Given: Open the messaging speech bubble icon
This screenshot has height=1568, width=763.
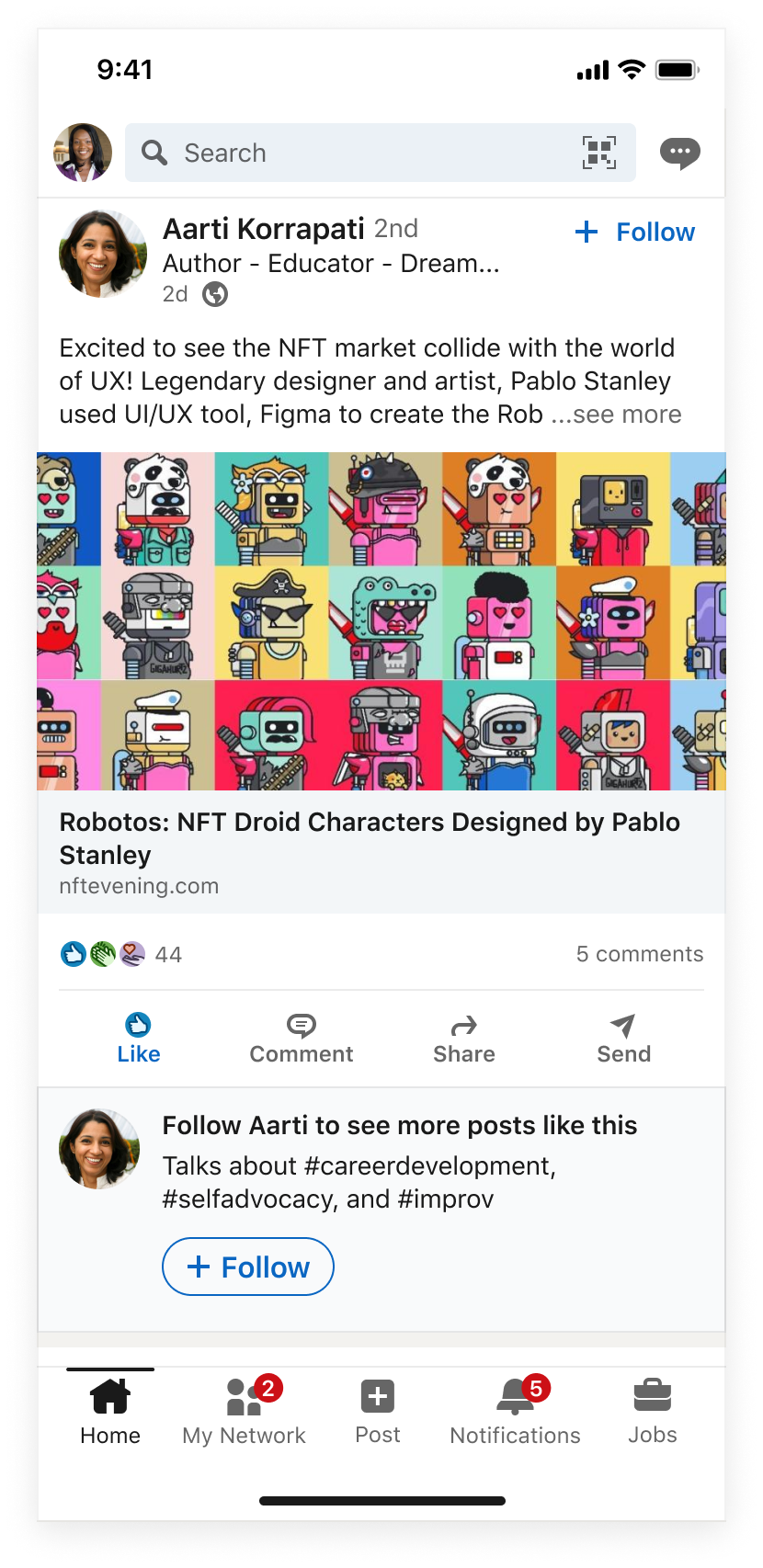Looking at the screenshot, I should click(x=679, y=153).
